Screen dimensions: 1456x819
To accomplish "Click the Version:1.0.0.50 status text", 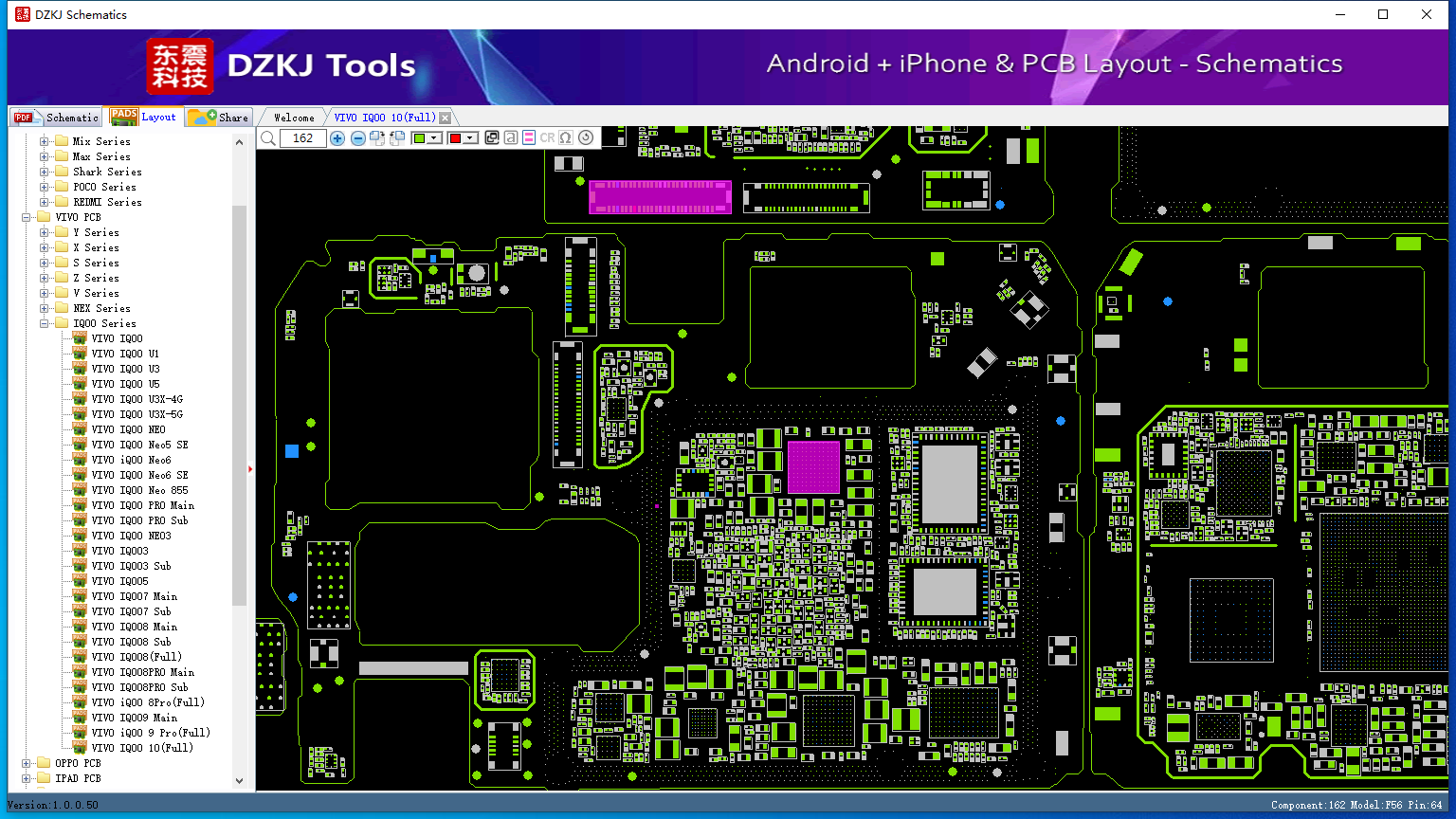I will click(x=53, y=806).
